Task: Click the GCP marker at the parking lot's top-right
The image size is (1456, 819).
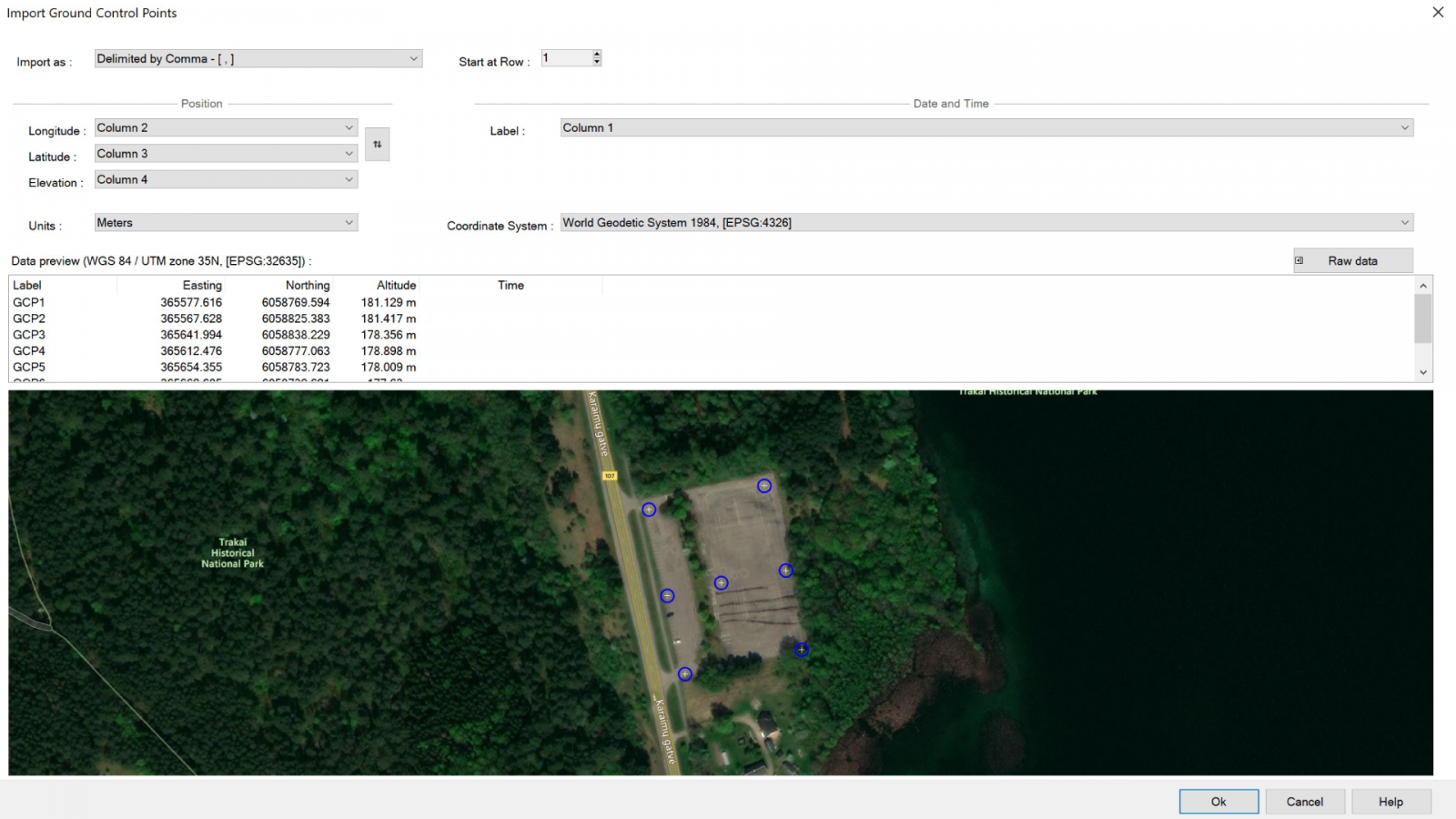Action: point(763,486)
